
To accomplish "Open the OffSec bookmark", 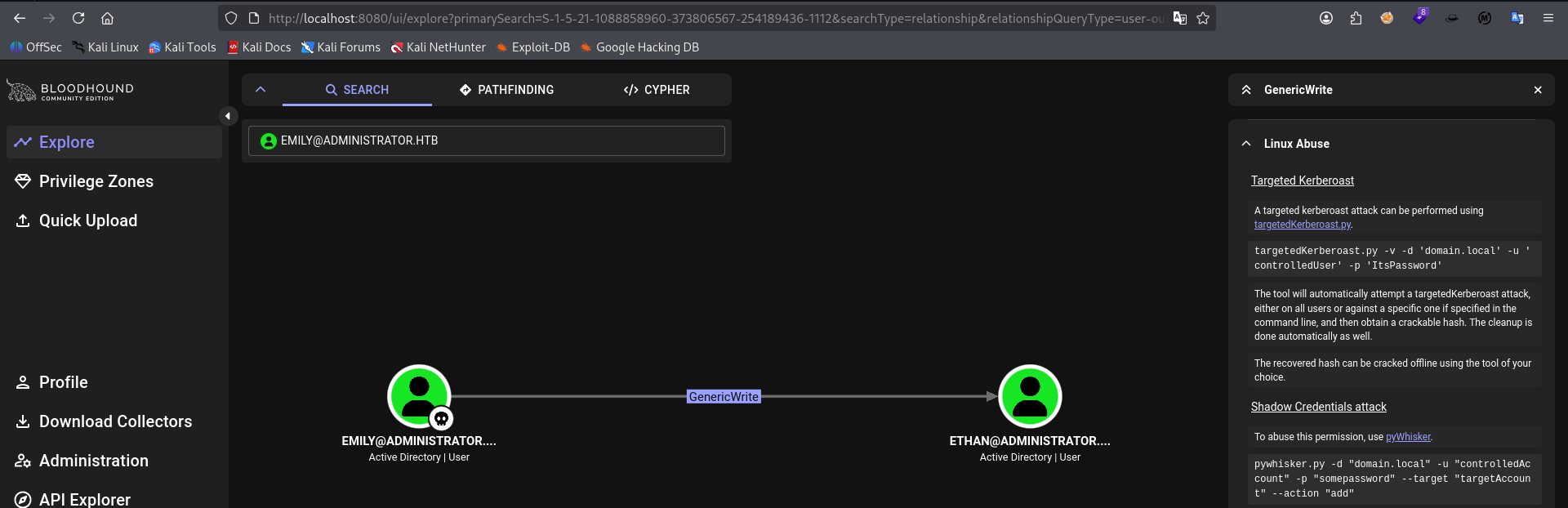I will (36, 47).
